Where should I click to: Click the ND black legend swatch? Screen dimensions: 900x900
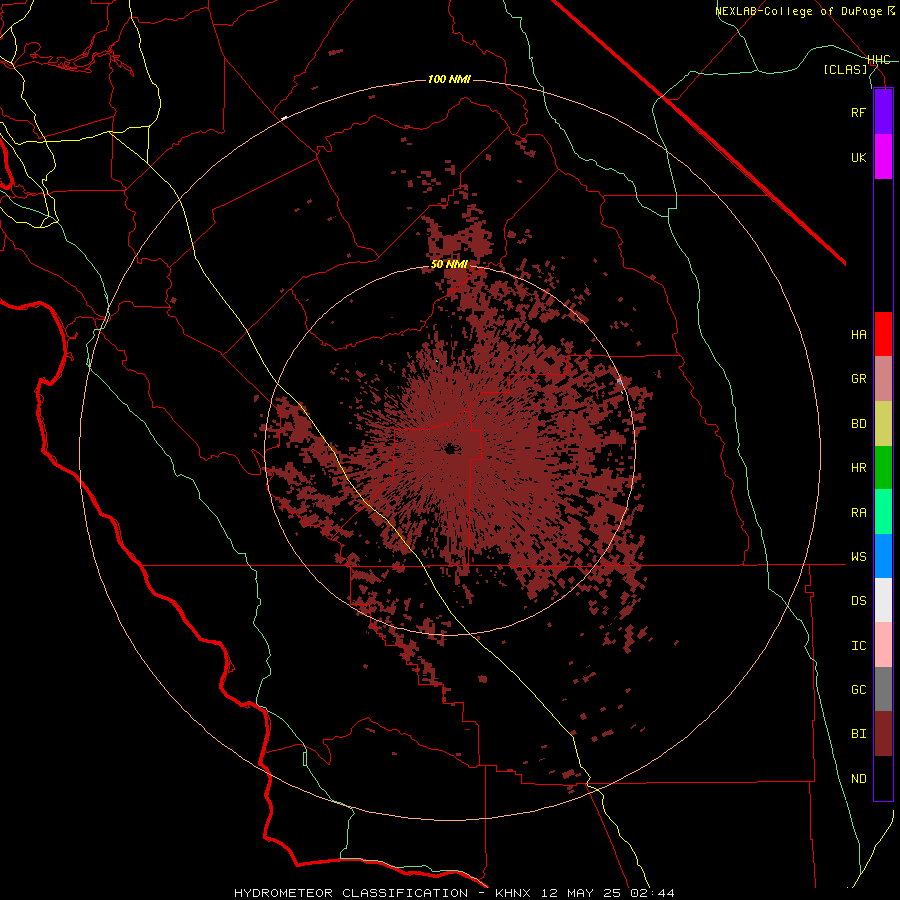(883, 778)
